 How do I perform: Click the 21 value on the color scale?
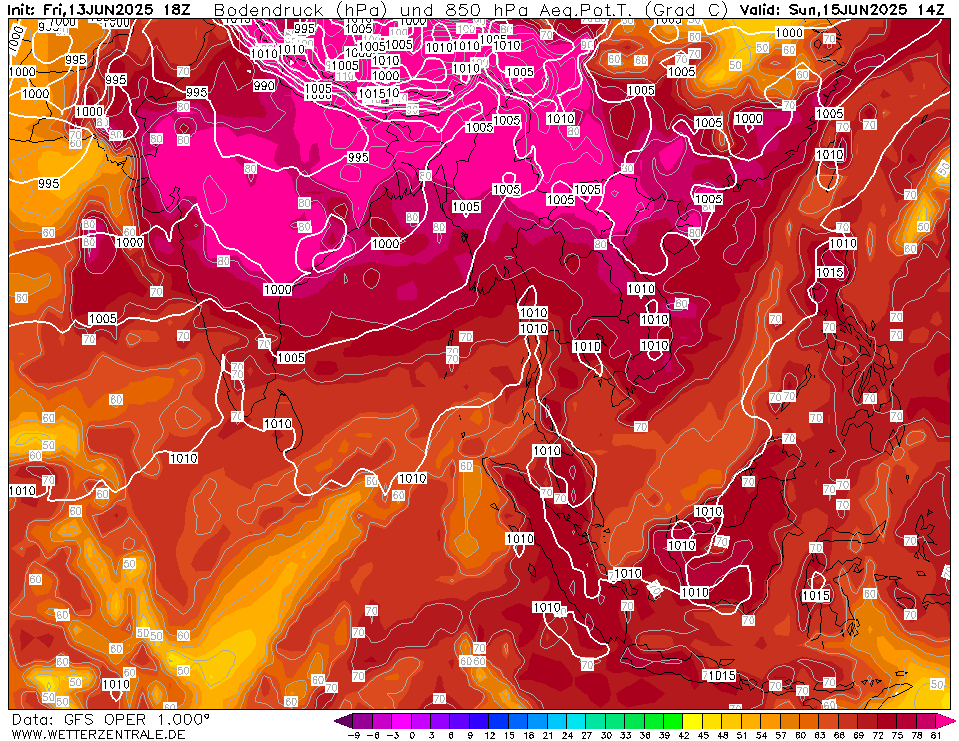click(547, 735)
